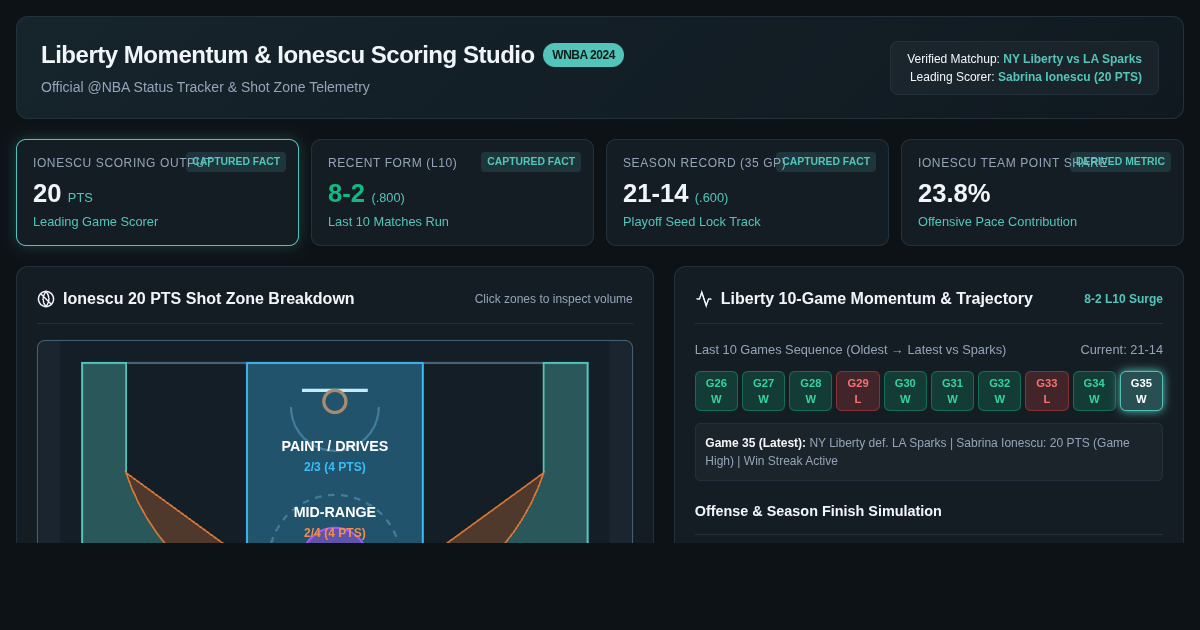Select game G27 win chip
This screenshot has width=1200, height=630.
click(x=763, y=391)
